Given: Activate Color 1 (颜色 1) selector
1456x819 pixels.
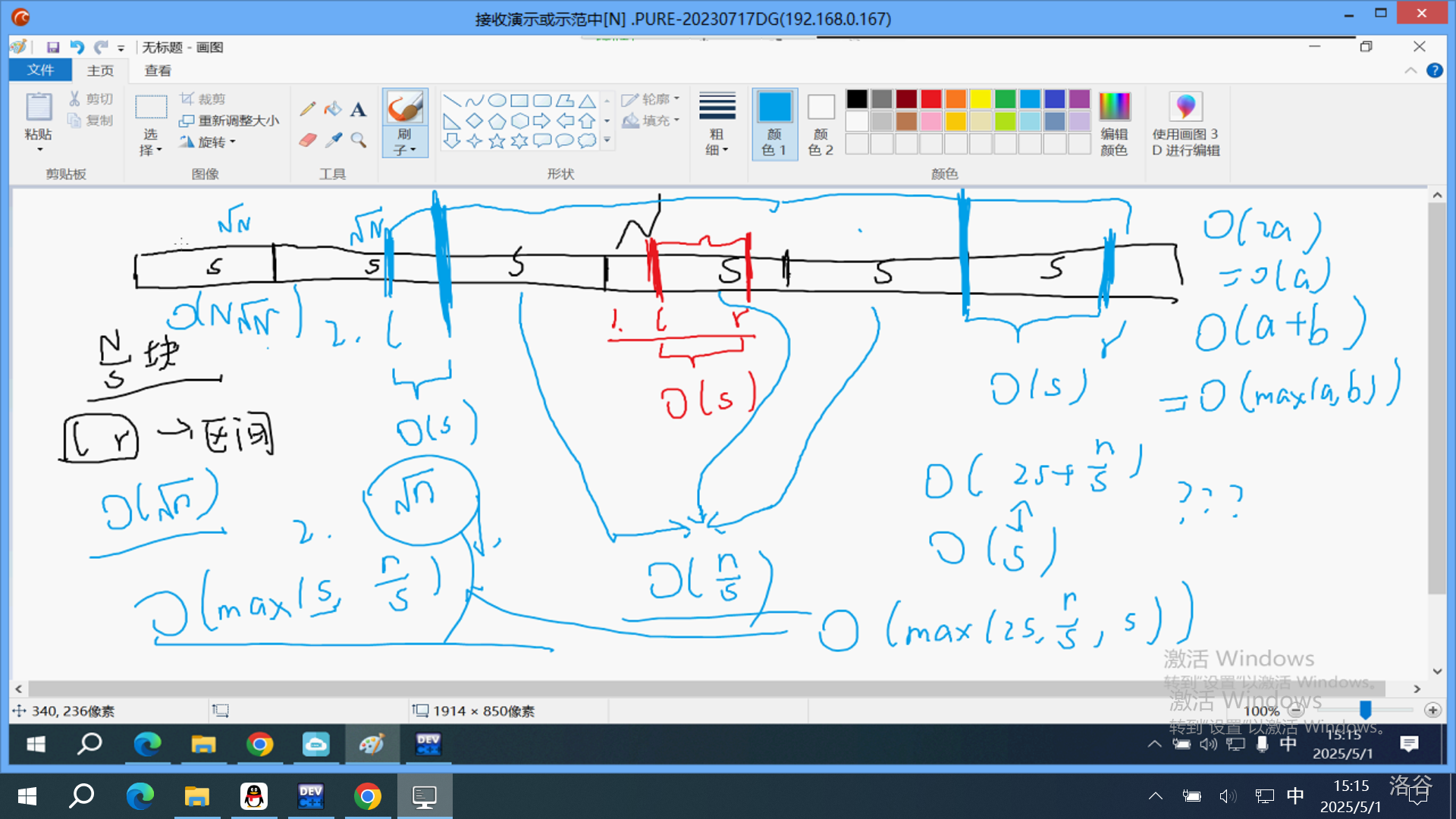Looking at the screenshot, I should [x=774, y=124].
